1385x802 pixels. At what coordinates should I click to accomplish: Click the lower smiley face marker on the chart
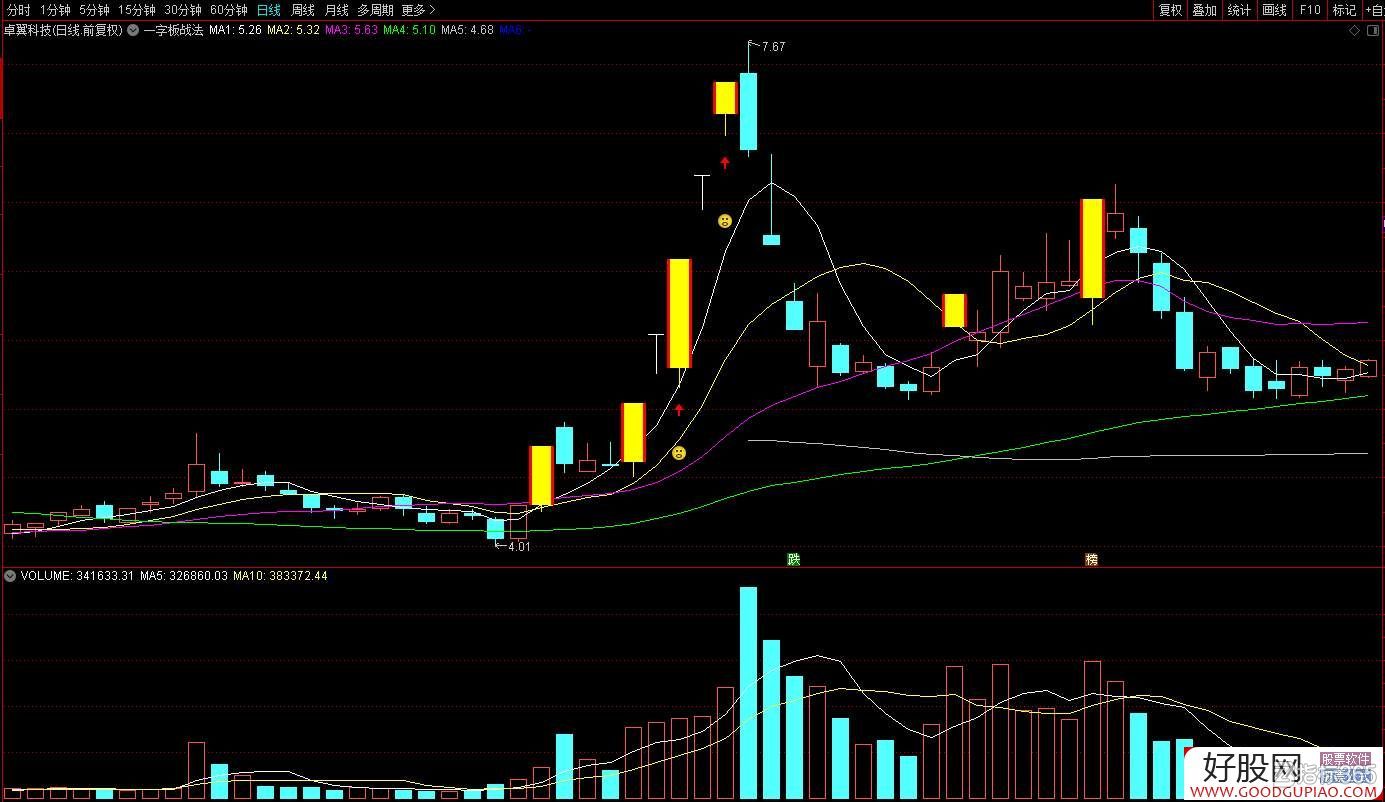[679, 453]
